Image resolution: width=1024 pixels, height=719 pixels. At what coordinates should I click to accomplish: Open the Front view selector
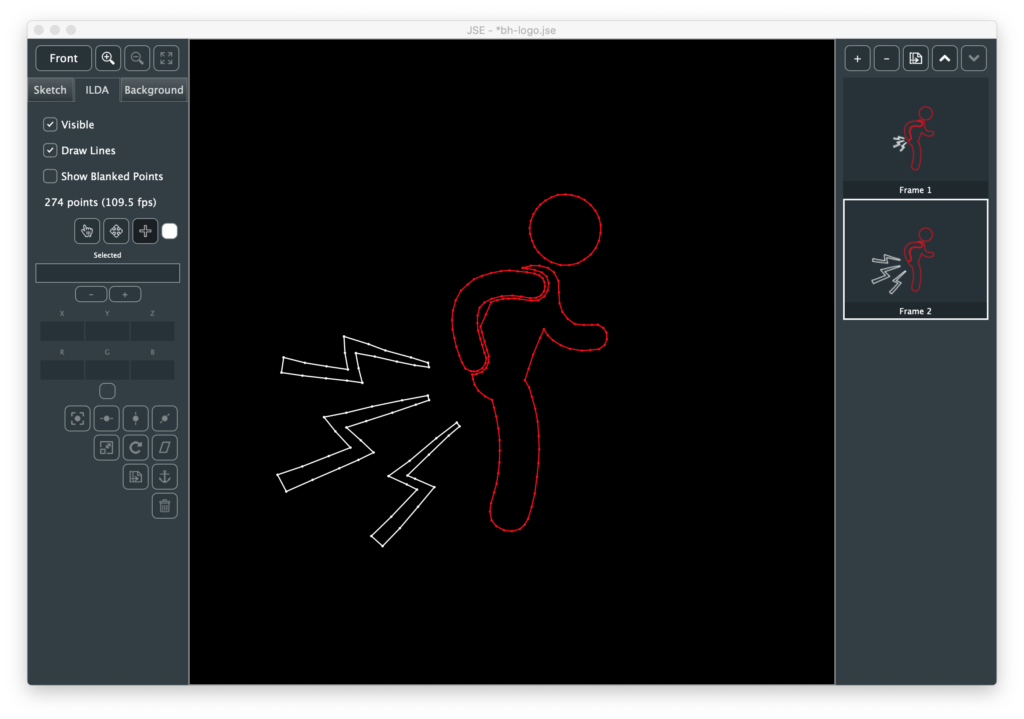point(64,58)
